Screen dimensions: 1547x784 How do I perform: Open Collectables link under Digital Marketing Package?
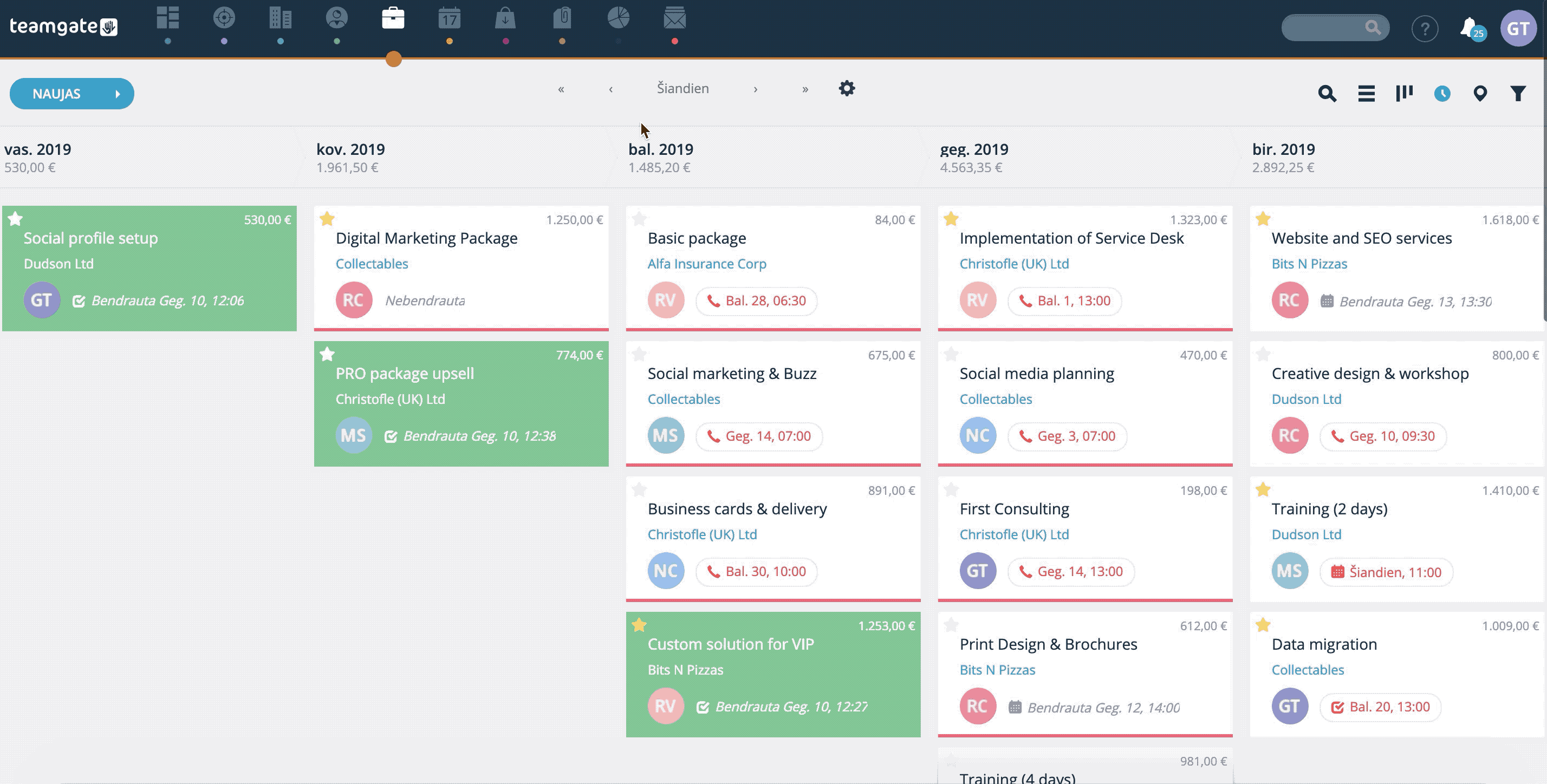click(372, 264)
